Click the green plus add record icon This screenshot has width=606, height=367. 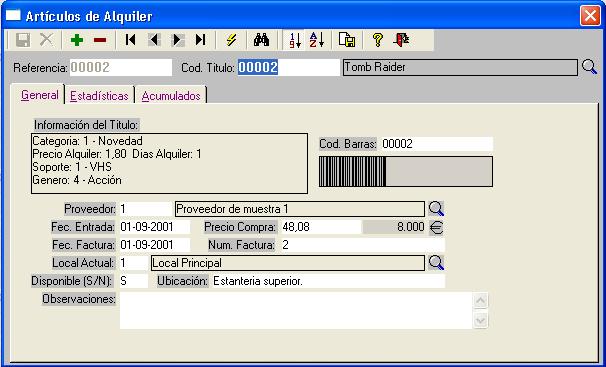(77, 40)
